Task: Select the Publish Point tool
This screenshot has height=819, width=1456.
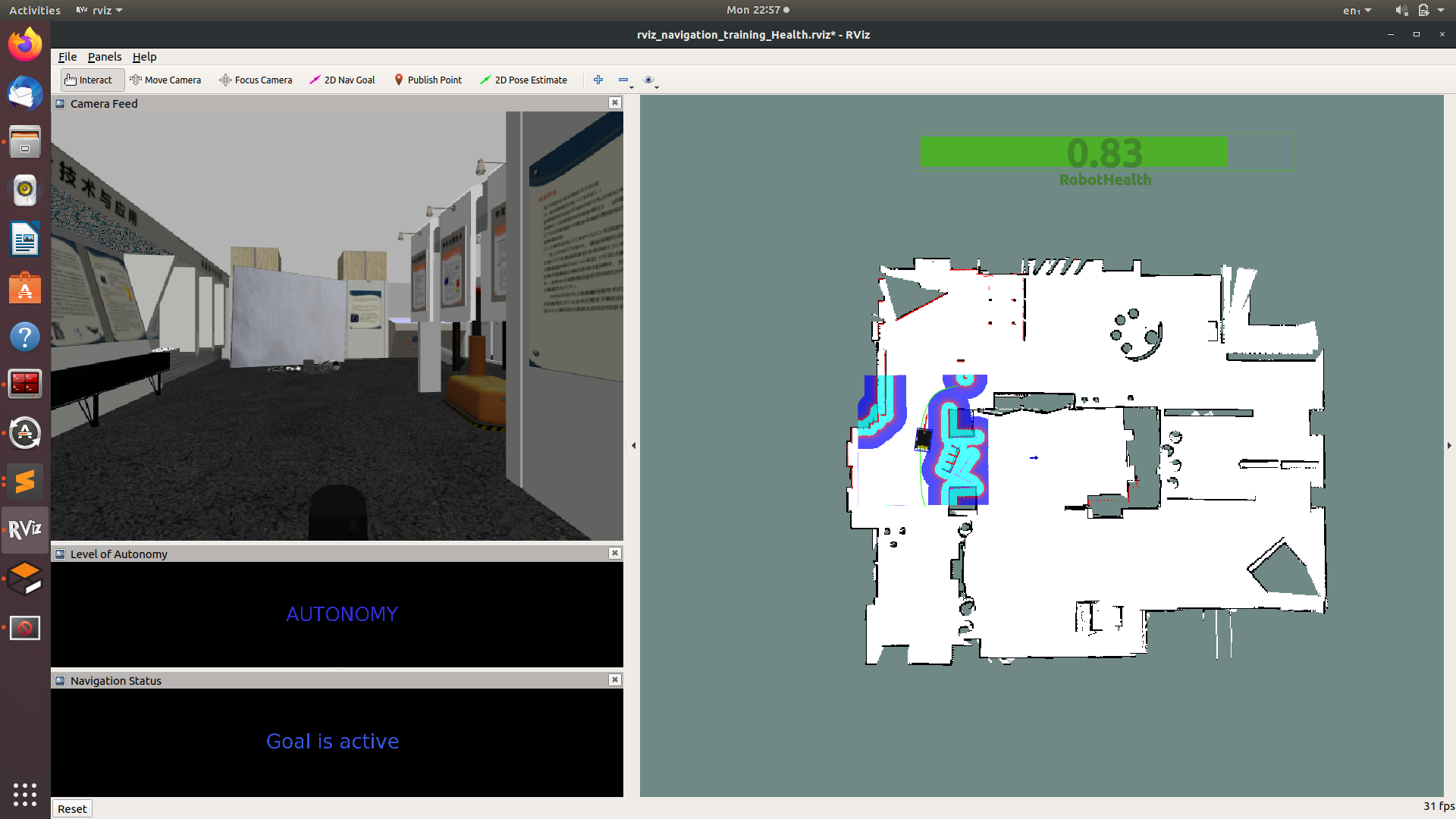Action: coord(428,80)
